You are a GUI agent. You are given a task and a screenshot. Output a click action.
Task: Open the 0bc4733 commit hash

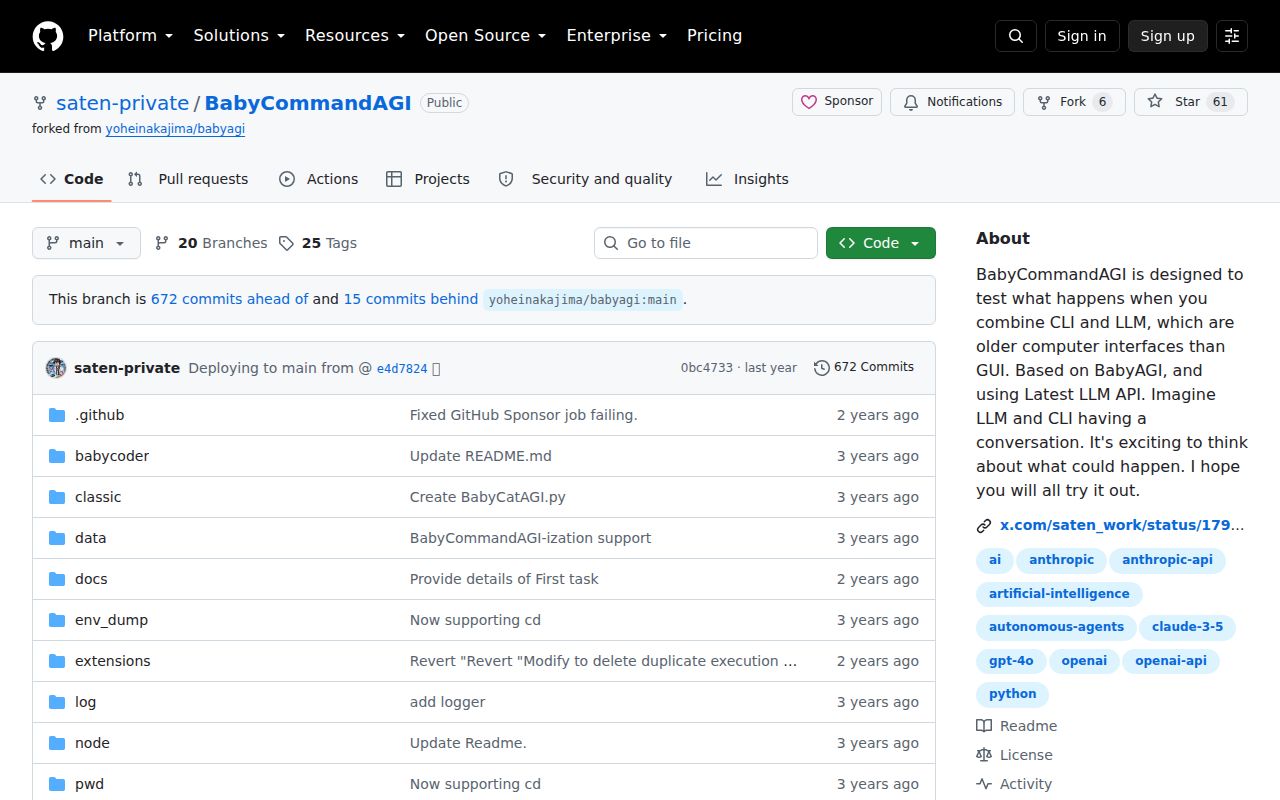click(707, 368)
